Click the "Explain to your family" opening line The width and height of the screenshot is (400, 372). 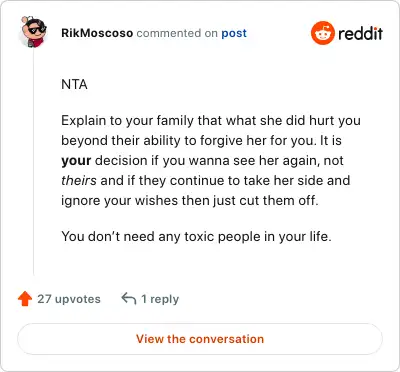point(211,120)
